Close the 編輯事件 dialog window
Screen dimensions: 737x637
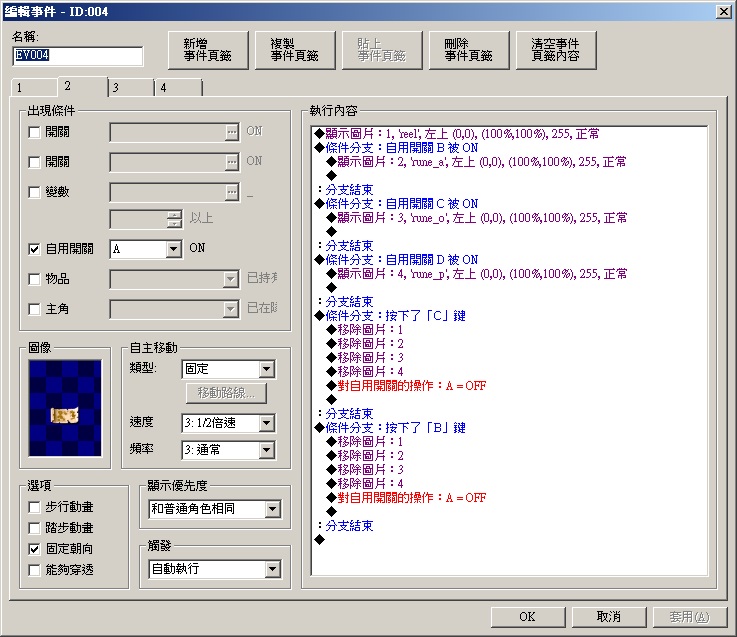pyautogui.click(x=723, y=12)
